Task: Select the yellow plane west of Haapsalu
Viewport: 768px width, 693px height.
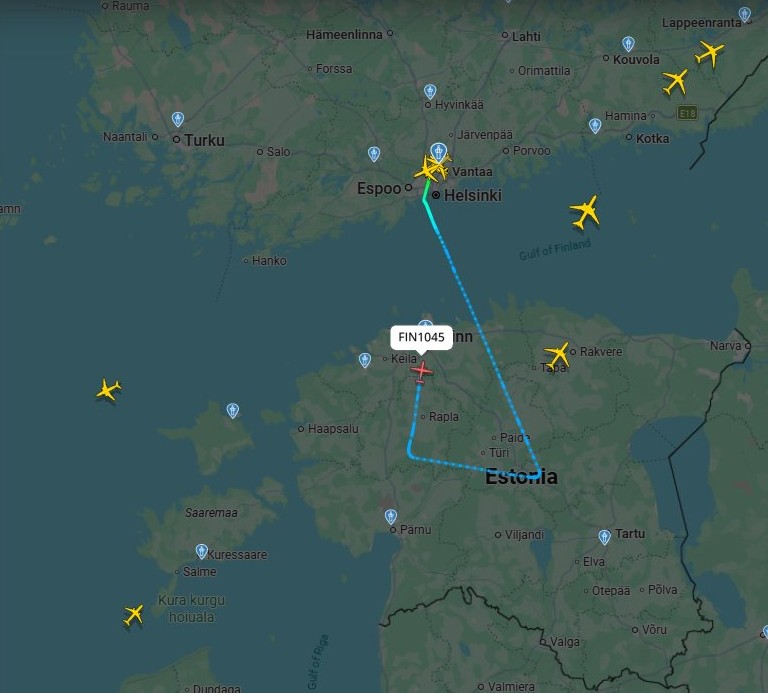Action: [108, 390]
